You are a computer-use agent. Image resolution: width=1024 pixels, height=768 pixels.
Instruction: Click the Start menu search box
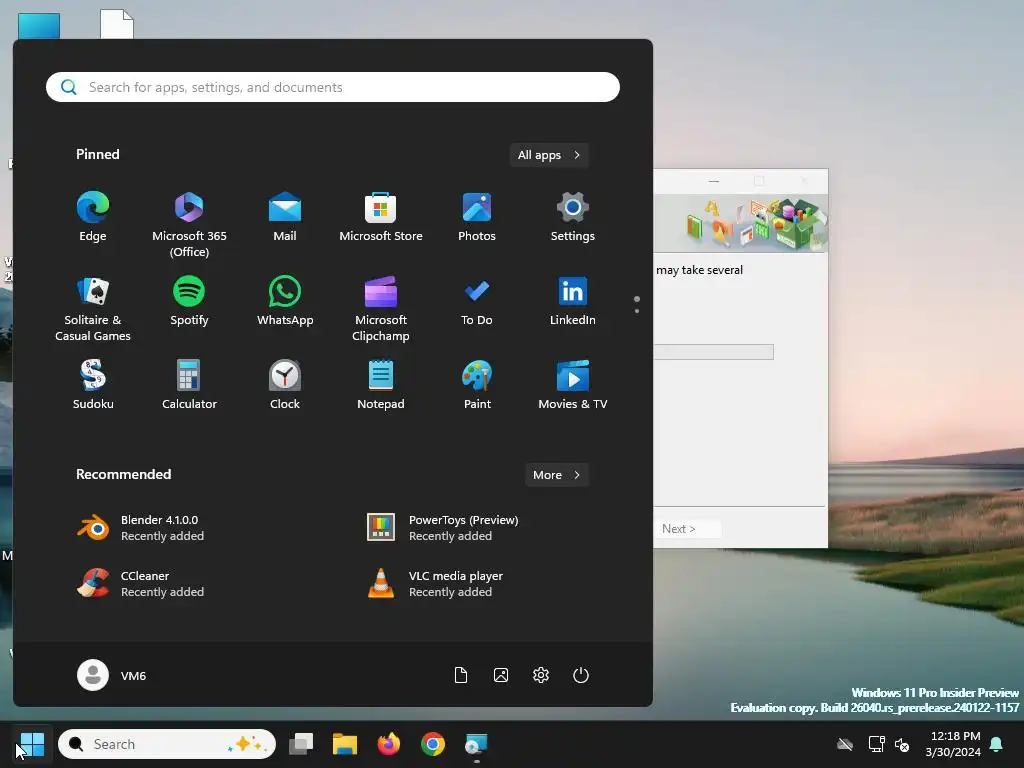tap(333, 88)
